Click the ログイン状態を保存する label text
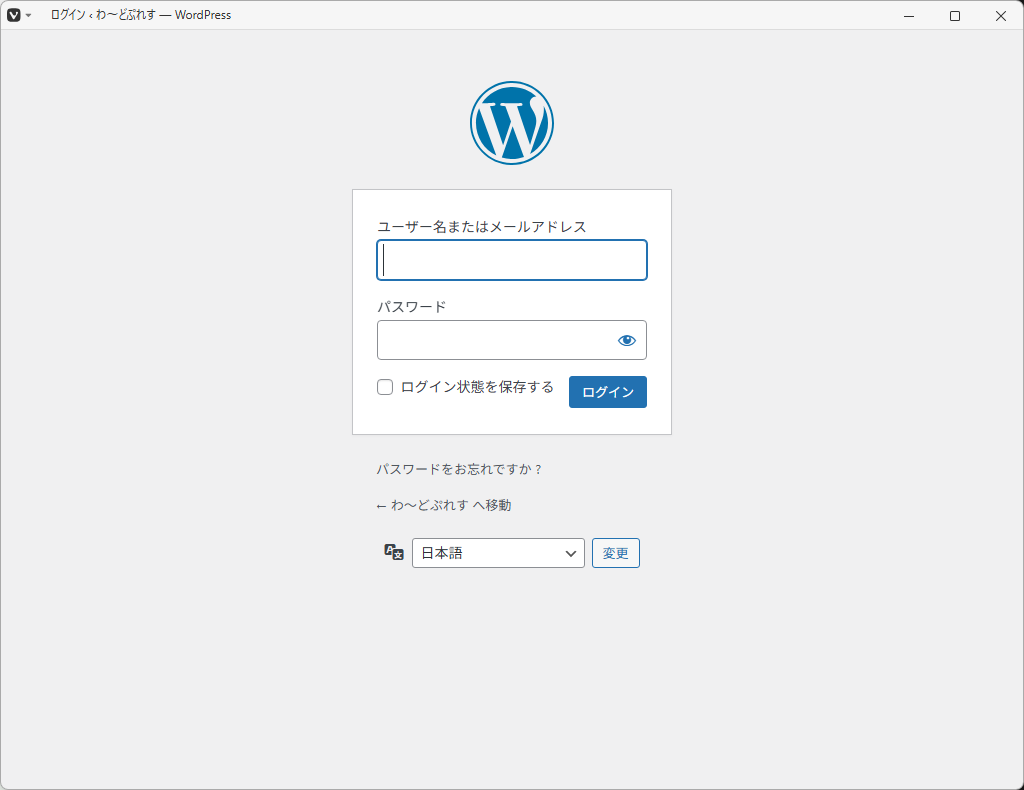Image resolution: width=1024 pixels, height=790 pixels. [477, 387]
